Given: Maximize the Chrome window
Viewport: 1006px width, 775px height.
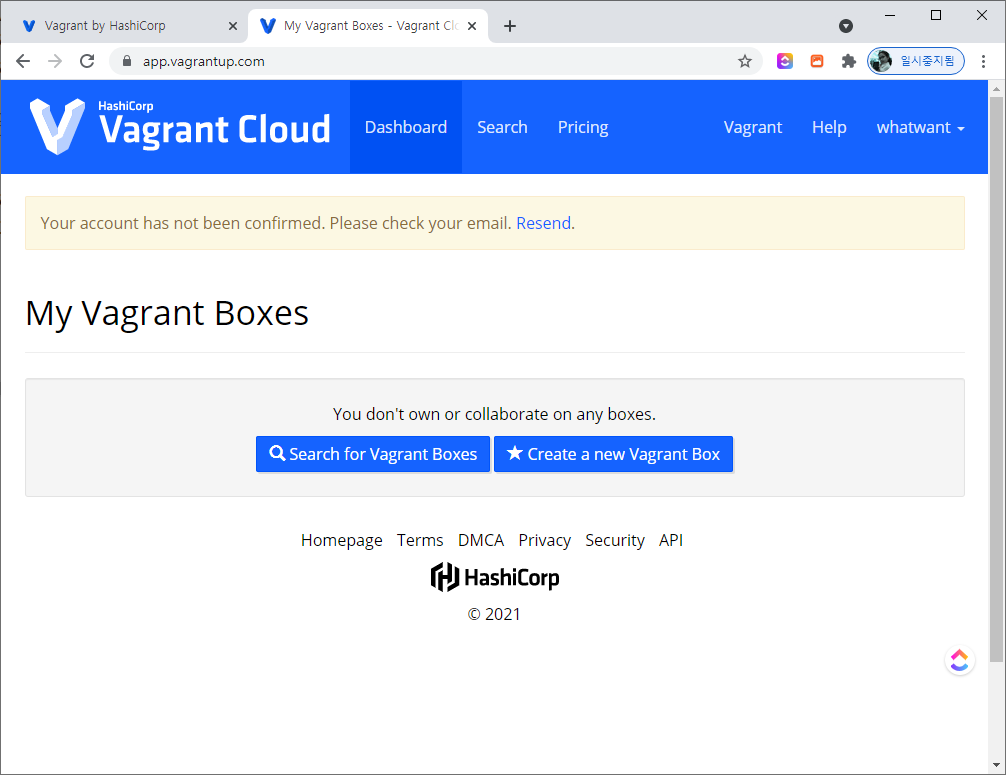Looking at the screenshot, I should (x=936, y=15).
